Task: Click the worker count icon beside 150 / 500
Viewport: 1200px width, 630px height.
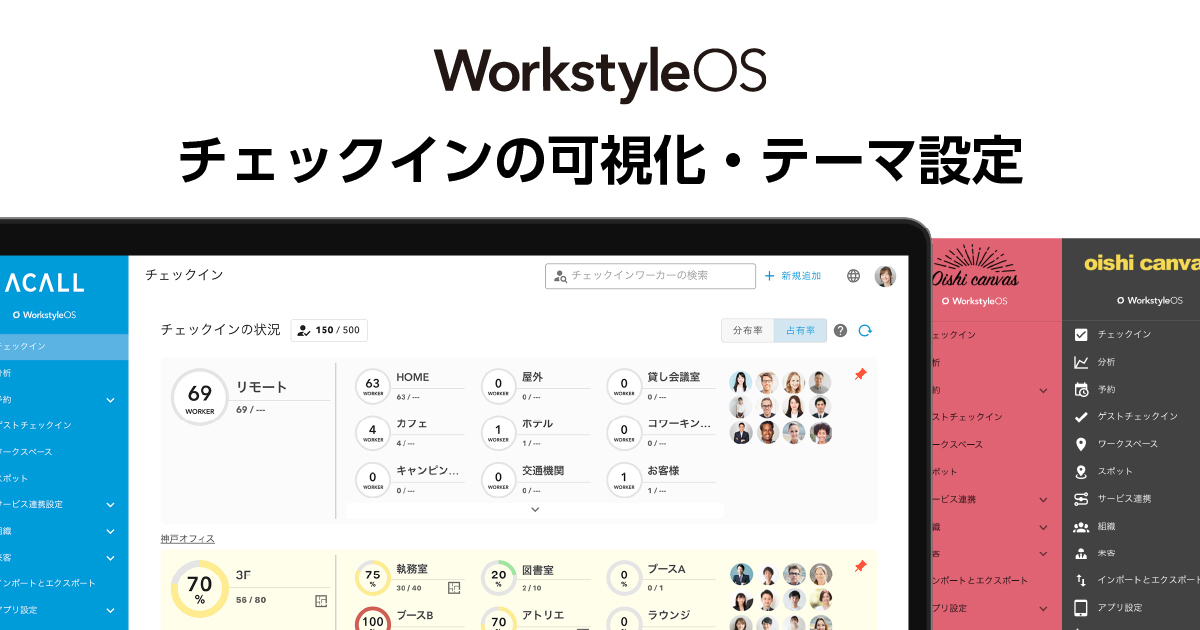Action: point(304,330)
